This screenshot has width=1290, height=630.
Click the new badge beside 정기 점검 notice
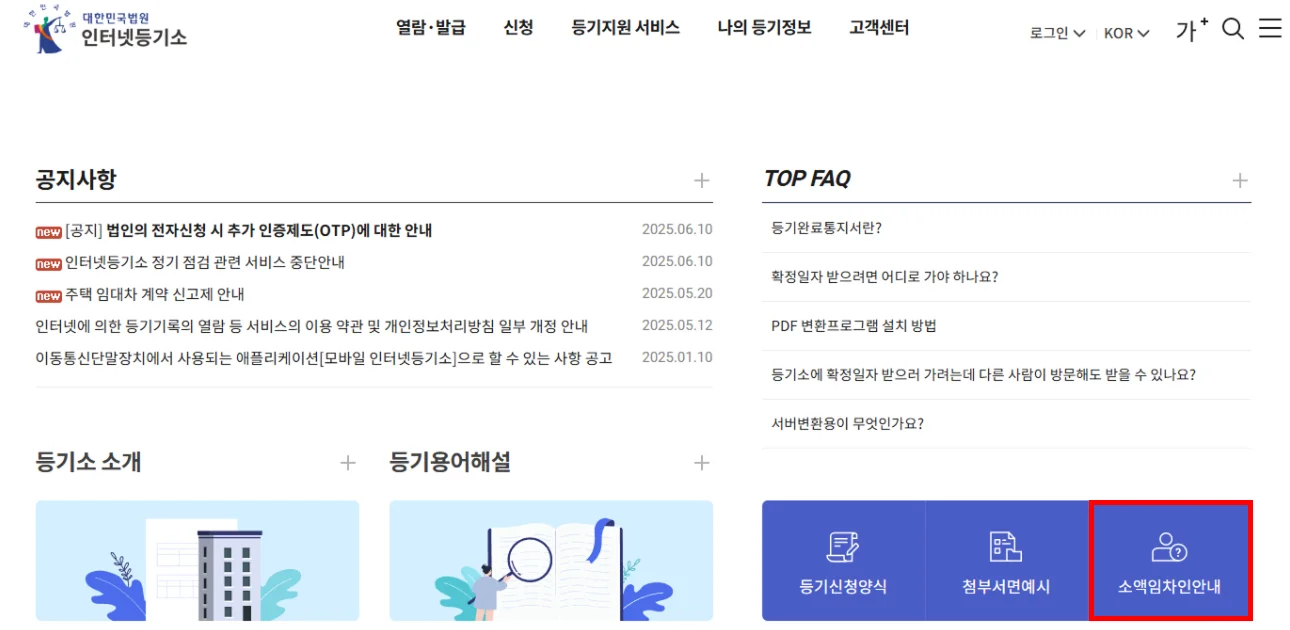[48, 264]
